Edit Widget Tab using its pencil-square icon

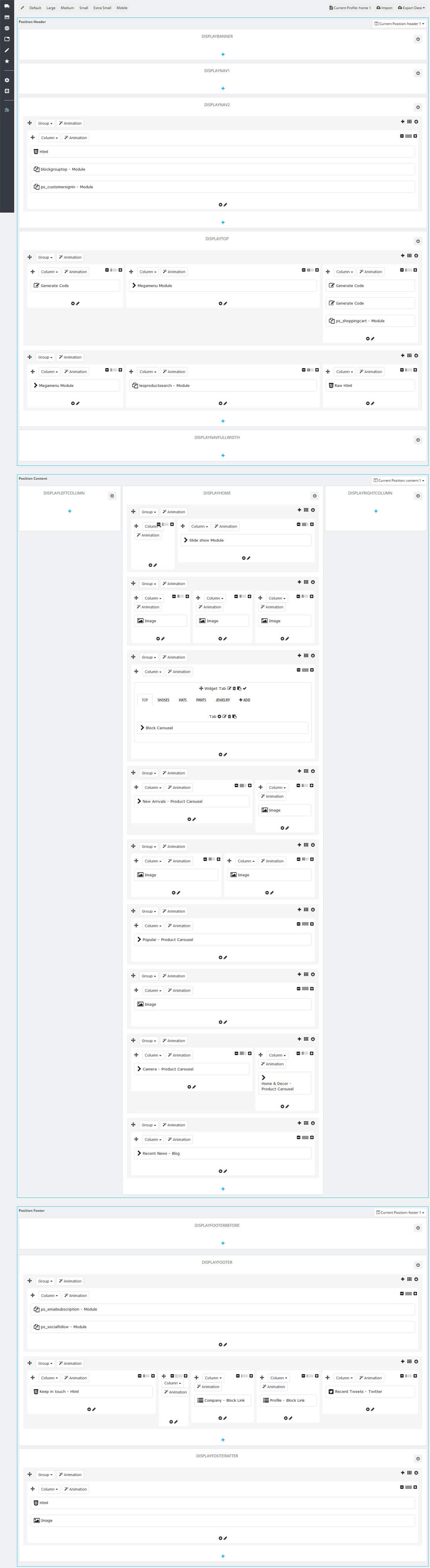tap(229, 688)
